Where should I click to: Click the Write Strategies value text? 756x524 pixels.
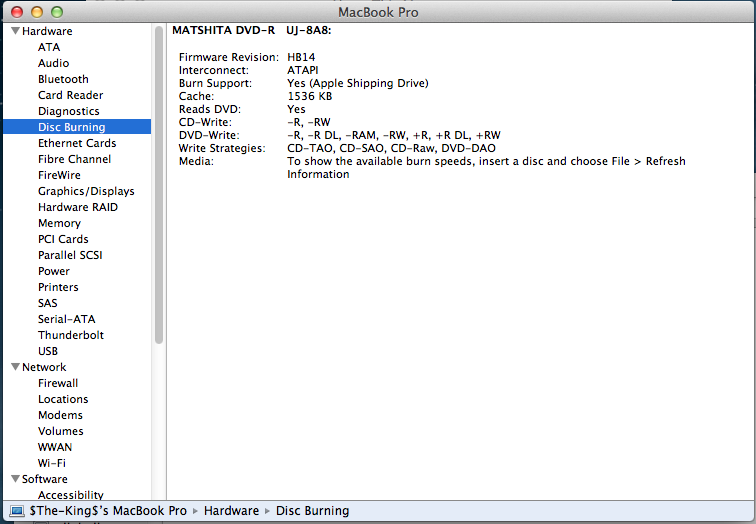point(391,148)
